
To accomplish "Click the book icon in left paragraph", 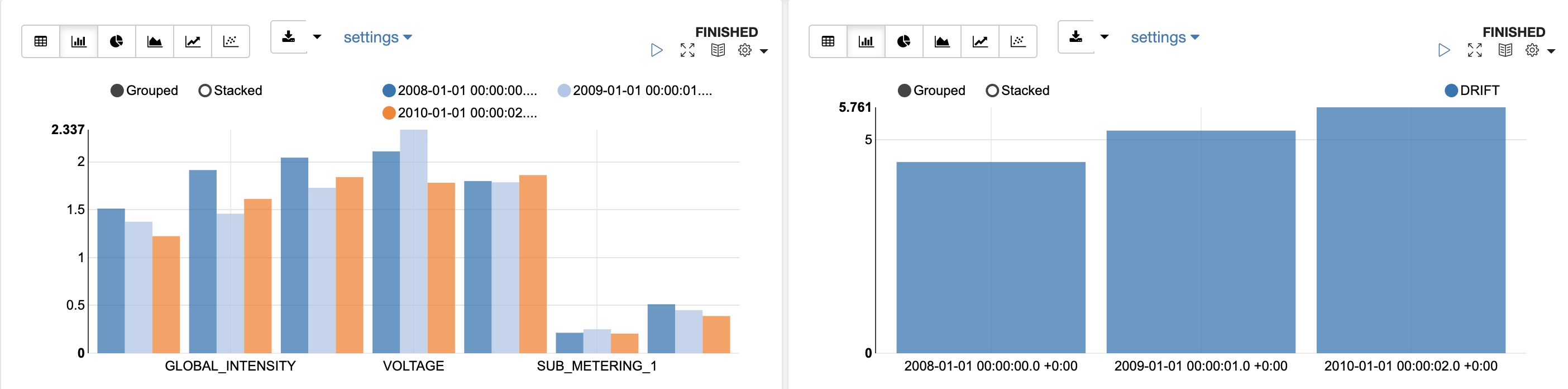I will pos(718,50).
